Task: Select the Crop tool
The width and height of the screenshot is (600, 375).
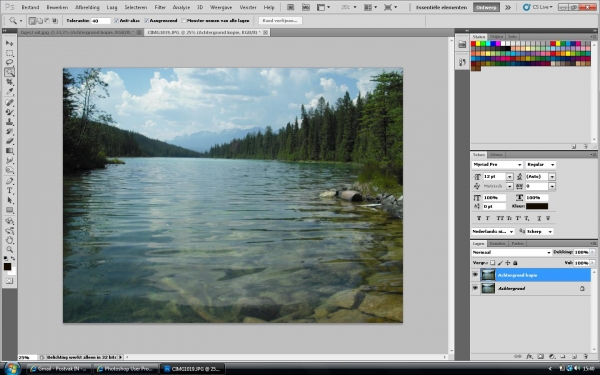Action: point(10,82)
